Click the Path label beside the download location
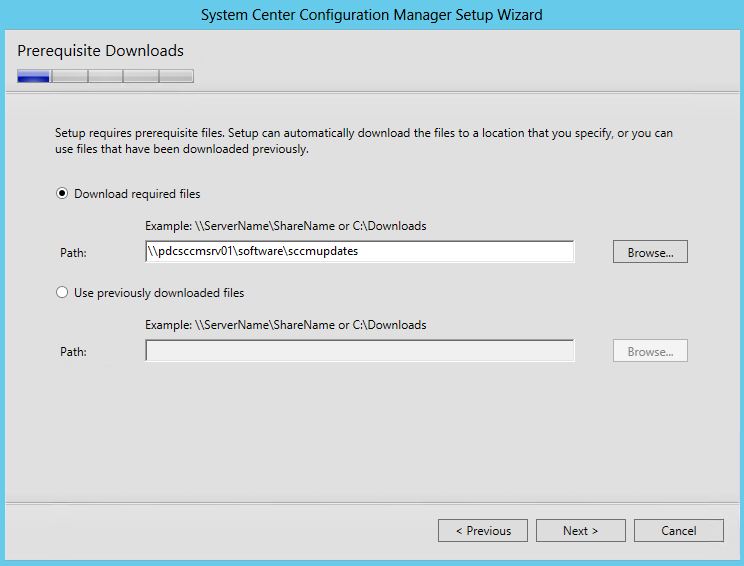744x566 pixels. point(74,253)
